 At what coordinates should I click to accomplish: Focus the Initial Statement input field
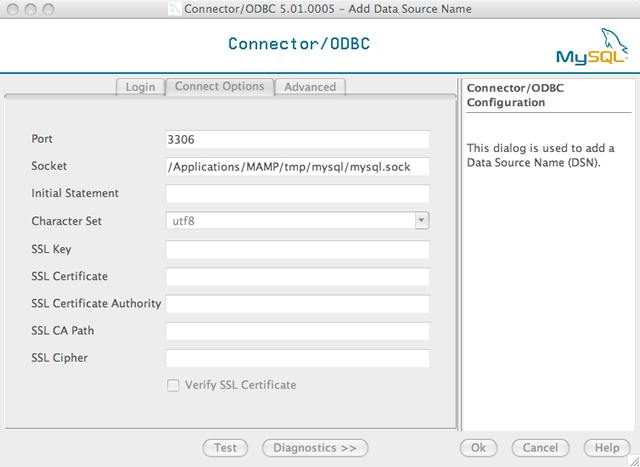click(x=298, y=193)
